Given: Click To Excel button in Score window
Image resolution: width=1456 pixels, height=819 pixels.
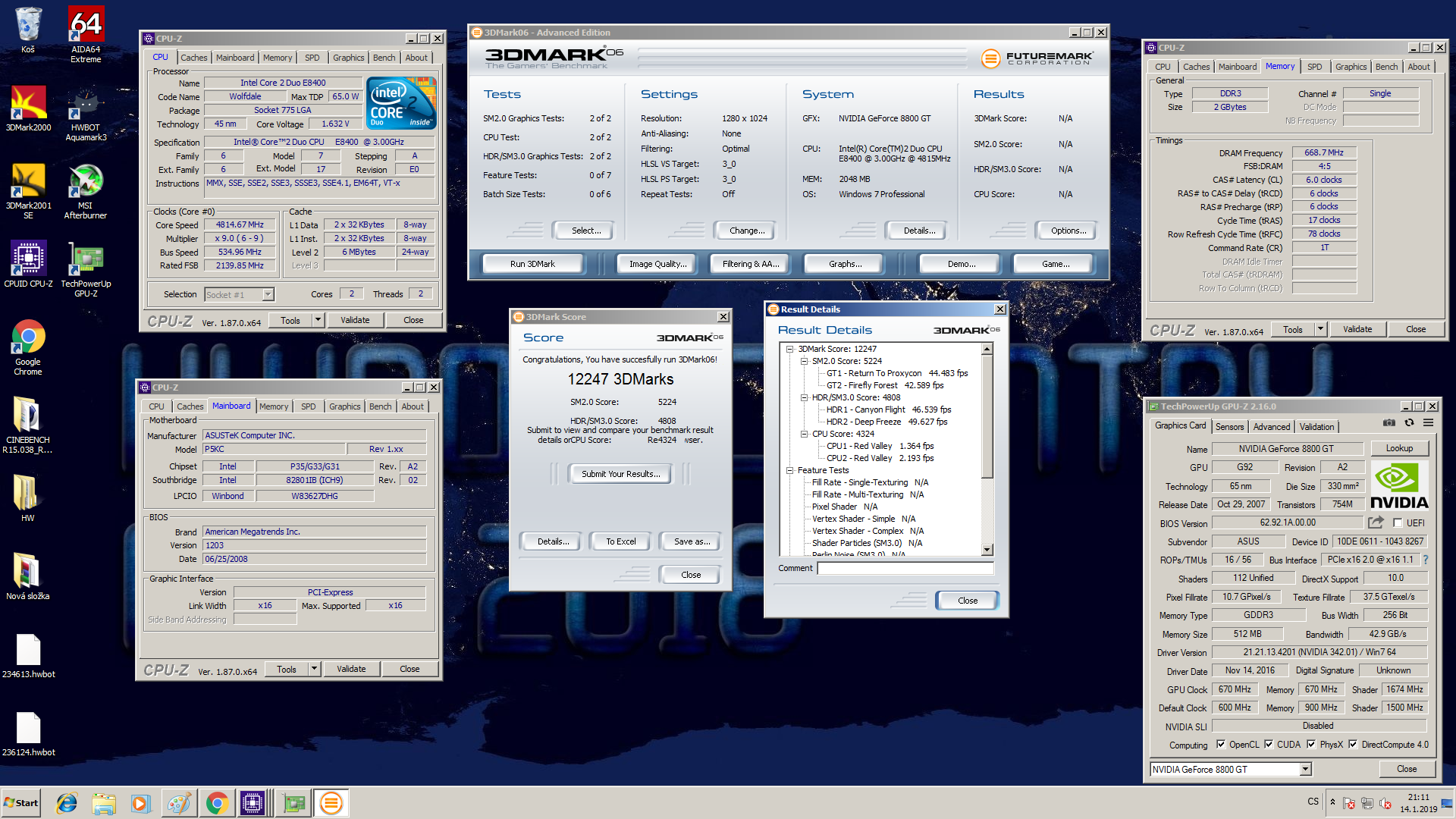Looking at the screenshot, I should (x=620, y=541).
